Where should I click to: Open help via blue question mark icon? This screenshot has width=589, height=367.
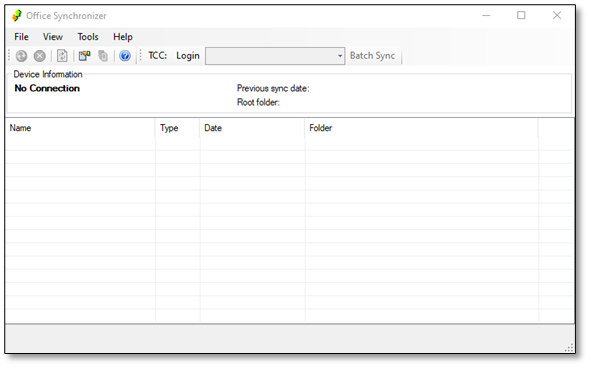(125, 56)
